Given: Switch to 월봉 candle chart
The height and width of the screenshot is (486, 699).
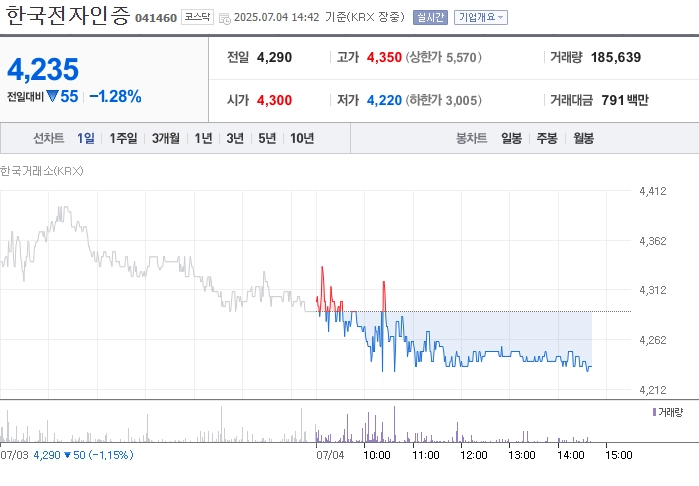Looking at the screenshot, I should click(x=584, y=138).
